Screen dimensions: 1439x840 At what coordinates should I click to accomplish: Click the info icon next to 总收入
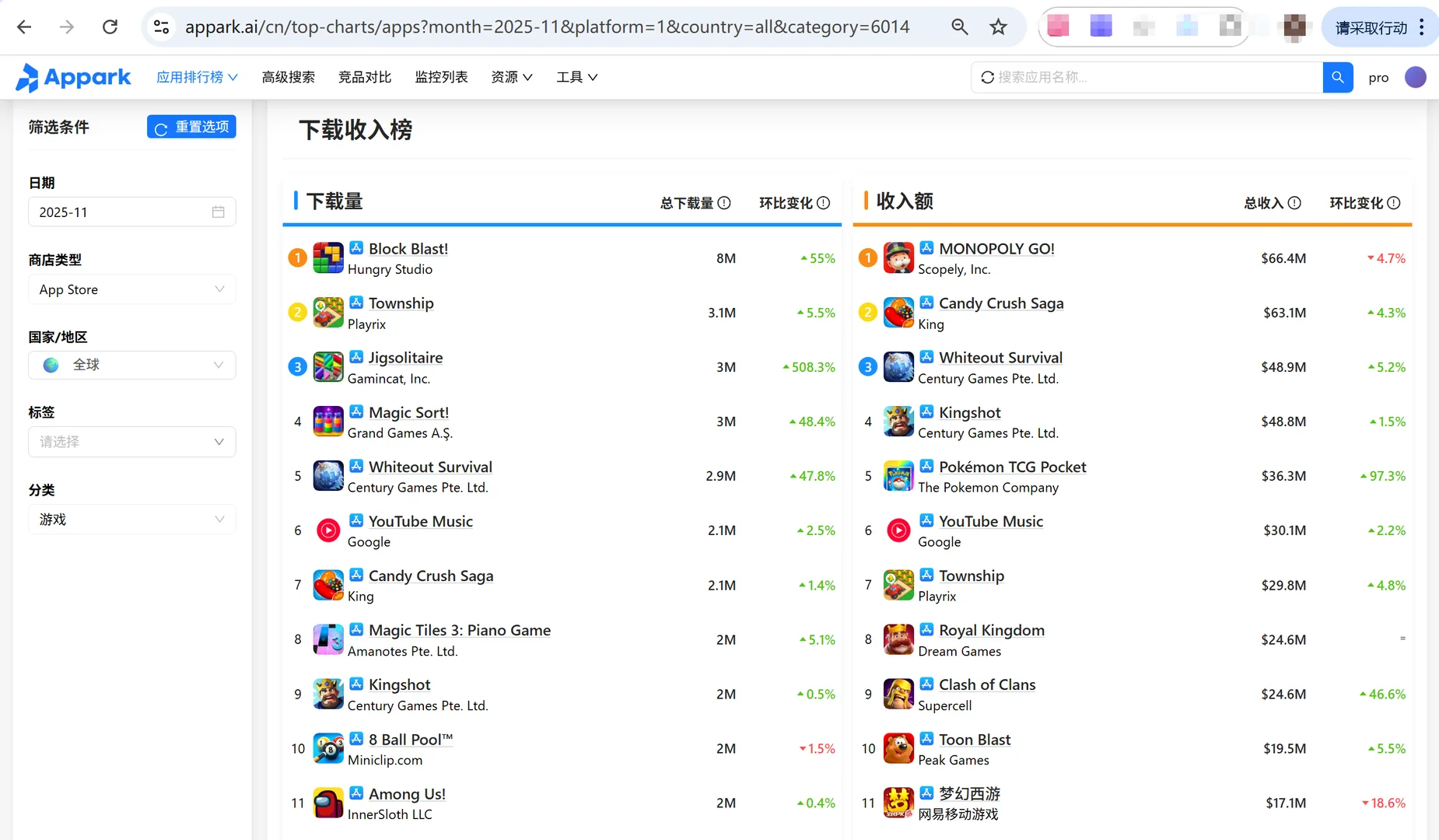pyautogui.click(x=1294, y=203)
